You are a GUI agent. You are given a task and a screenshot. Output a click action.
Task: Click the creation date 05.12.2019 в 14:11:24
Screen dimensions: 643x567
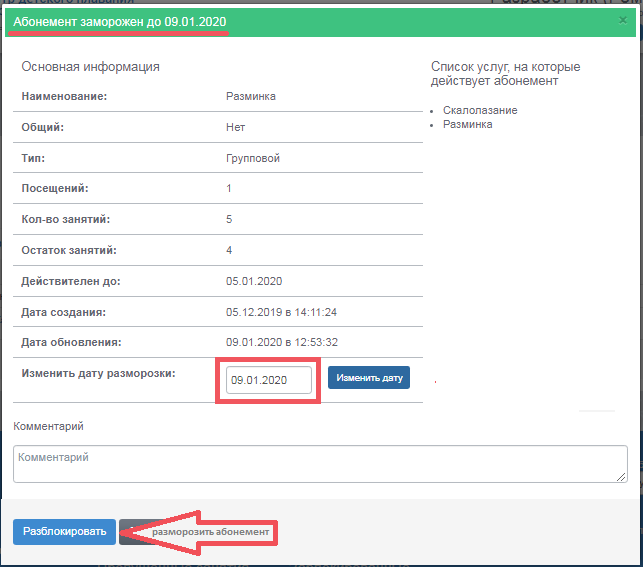point(281,312)
